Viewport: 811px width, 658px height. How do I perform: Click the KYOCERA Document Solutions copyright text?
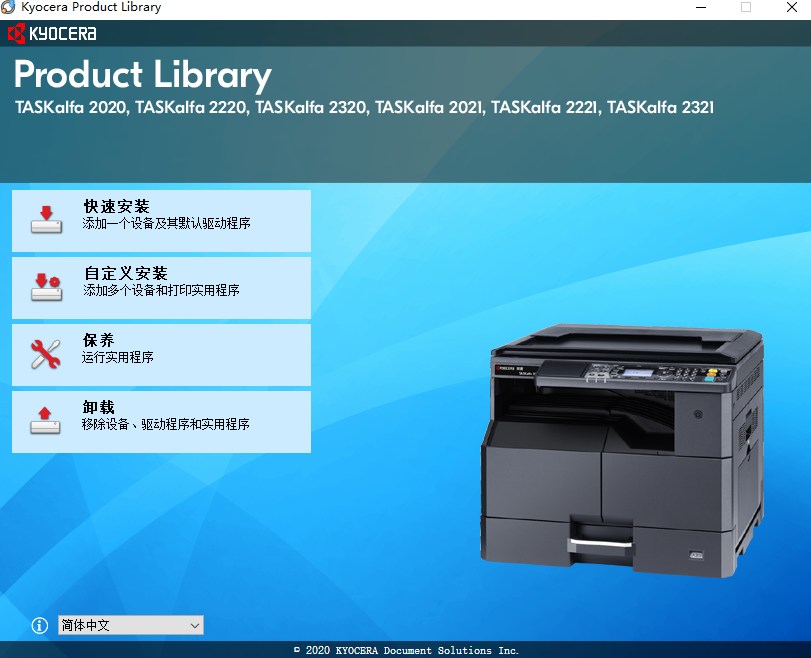tap(405, 649)
